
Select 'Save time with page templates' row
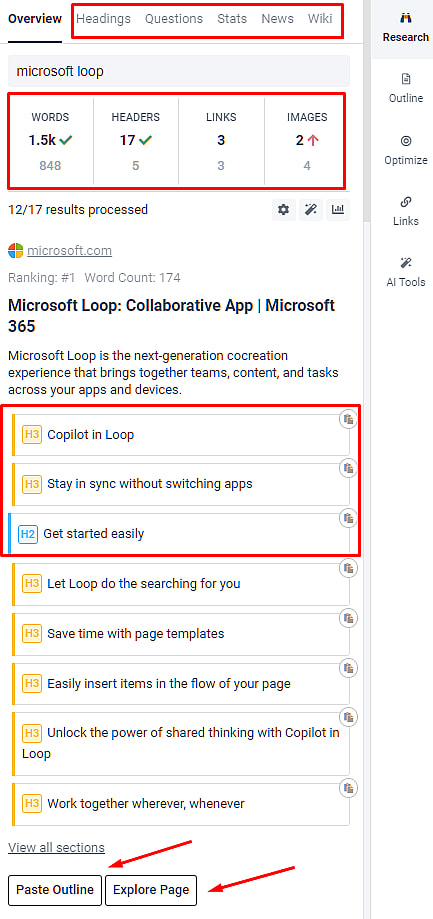click(x=180, y=634)
